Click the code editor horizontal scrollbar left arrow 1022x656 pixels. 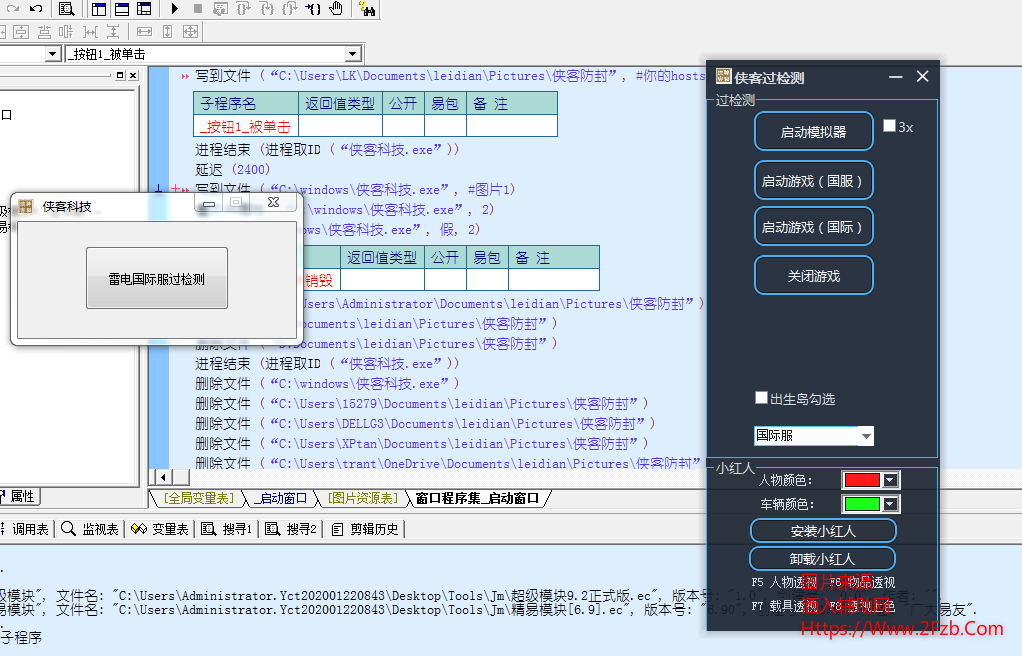click(x=164, y=478)
